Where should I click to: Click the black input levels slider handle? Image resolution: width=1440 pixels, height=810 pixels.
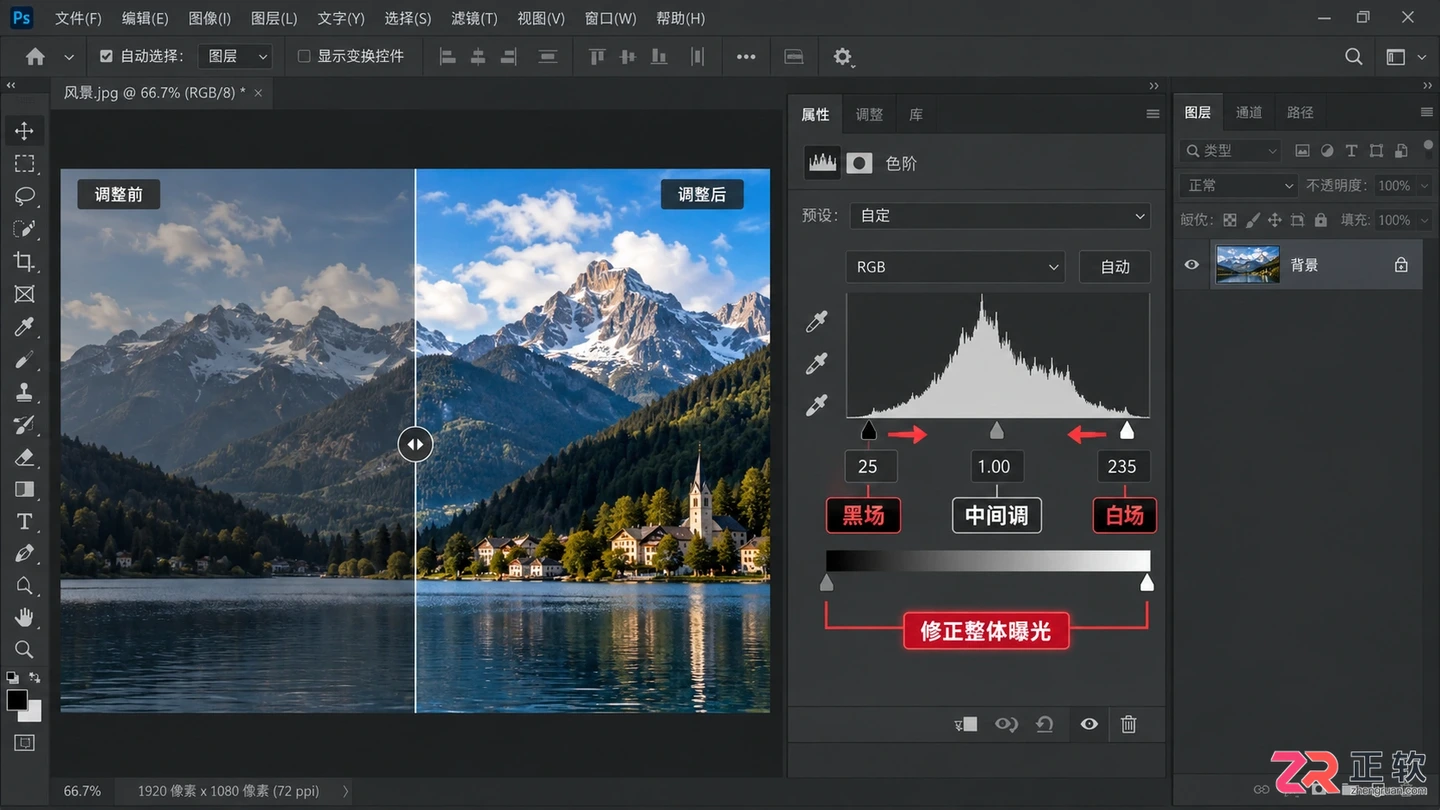pos(869,430)
